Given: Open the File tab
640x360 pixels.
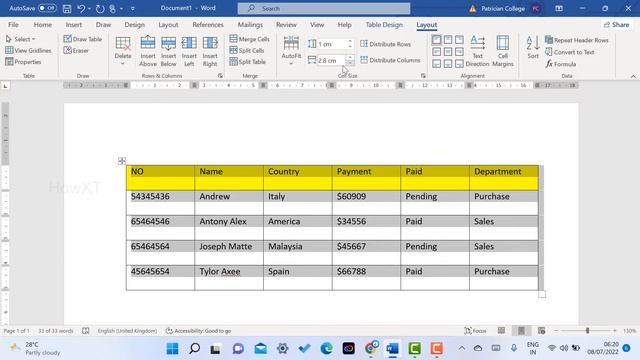Looking at the screenshot, I should click(x=13, y=25).
